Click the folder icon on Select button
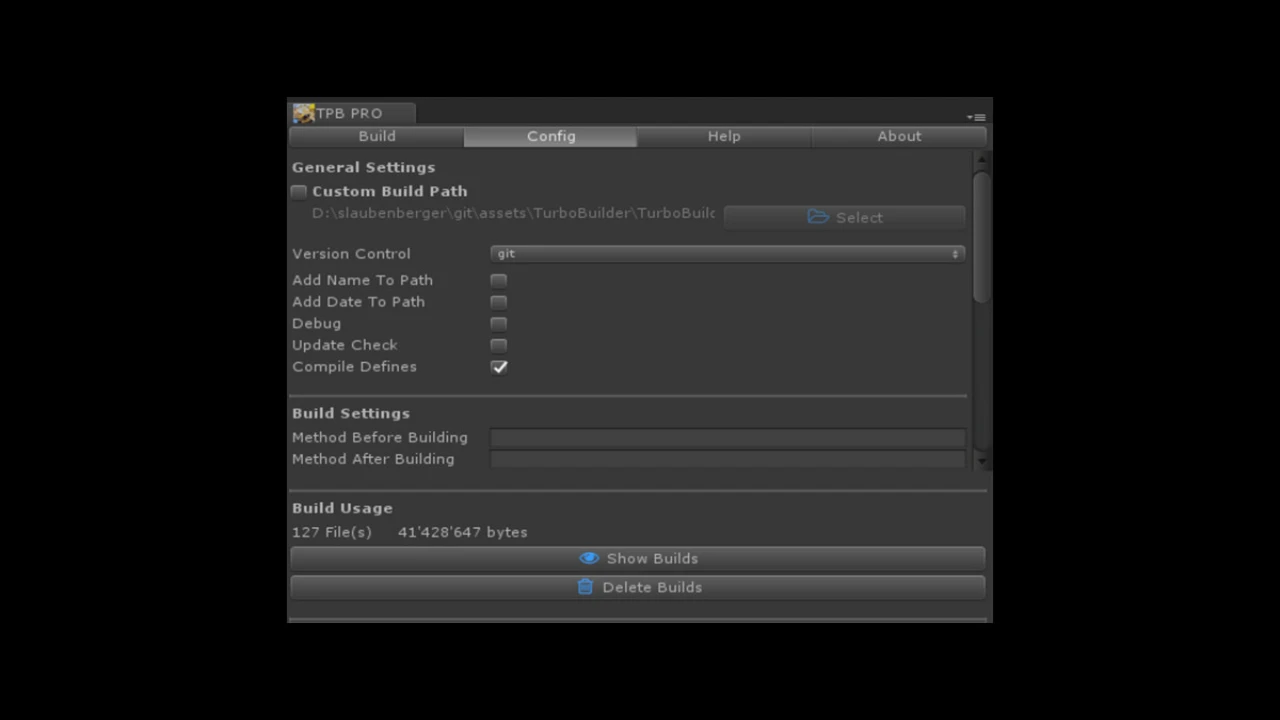This screenshot has width=1280, height=720. point(818,217)
